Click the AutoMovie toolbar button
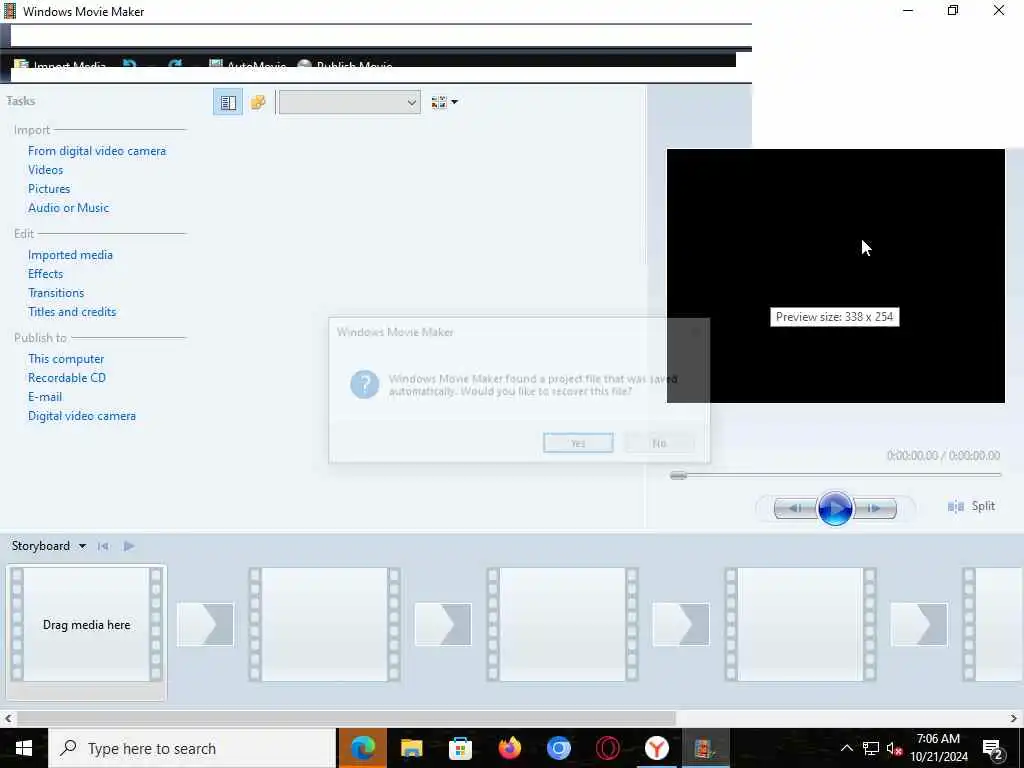Viewport: 1024px width, 768px height. click(x=248, y=64)
